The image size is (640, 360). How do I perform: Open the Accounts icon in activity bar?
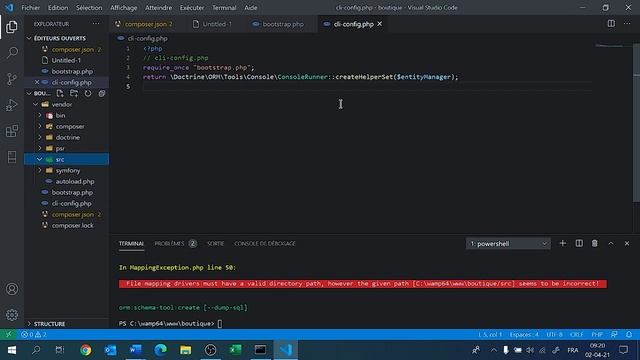(x=12, y=289)
